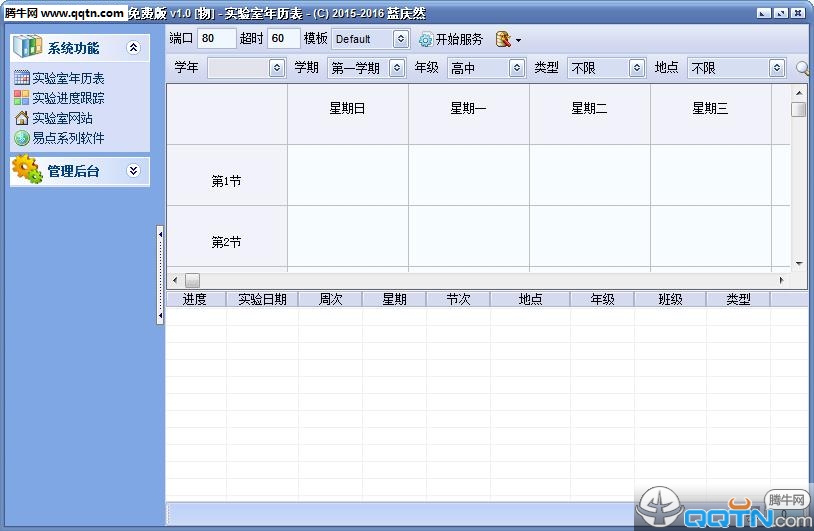Click the calendar icon beside 实验室年历表
Screen dimensions: 814x531
click(x=22, y=78)
